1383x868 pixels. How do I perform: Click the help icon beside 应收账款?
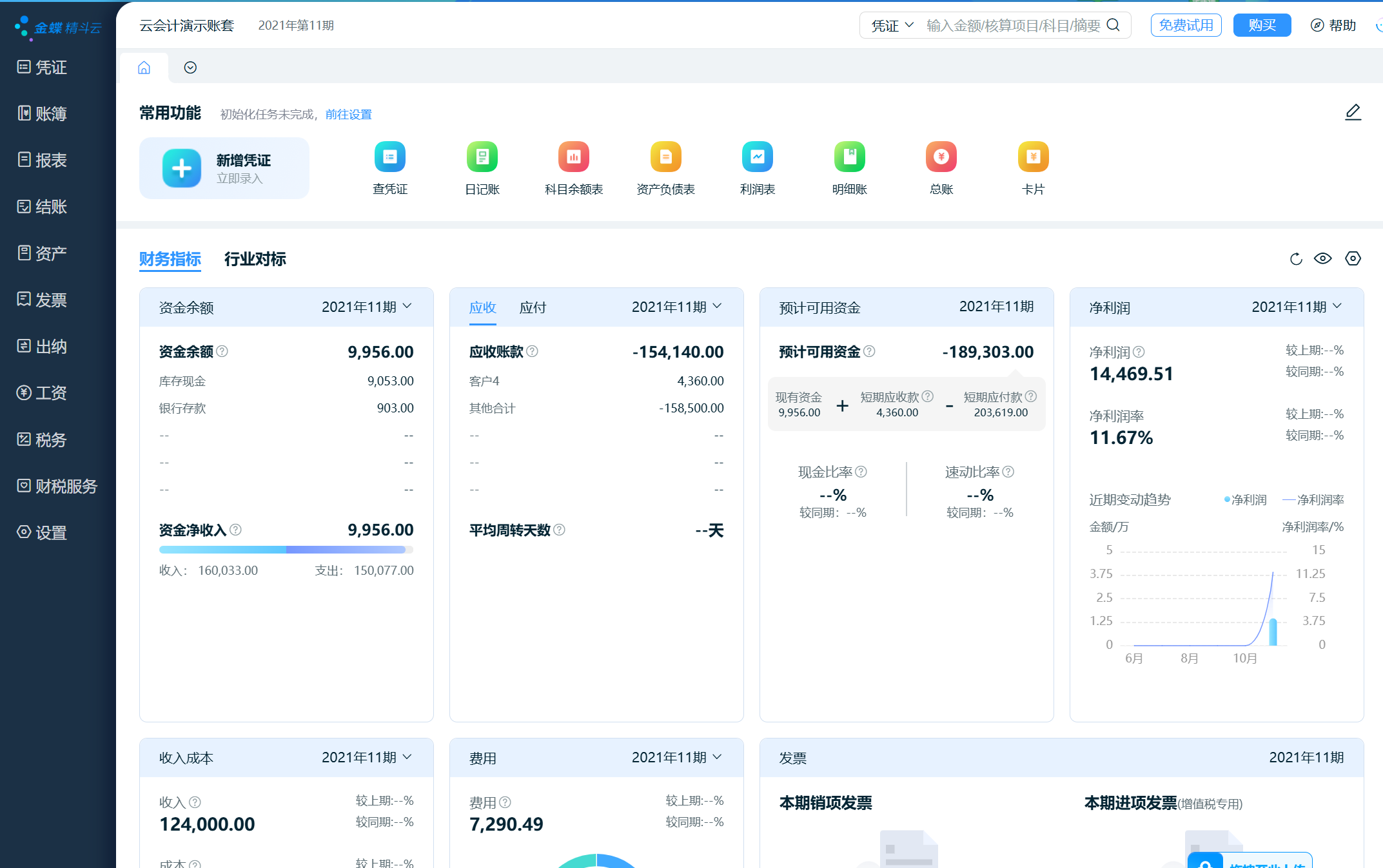click(532, 351)
